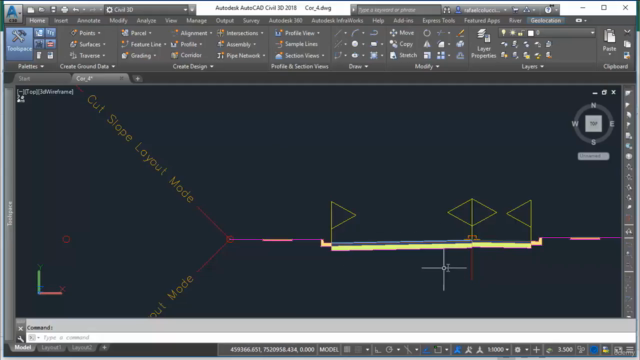The width and height of the screenshot is (640, 360).
Task: Select the Rotate tool in Modify panel
Action: pyautogui.click(x=427, y=33)
